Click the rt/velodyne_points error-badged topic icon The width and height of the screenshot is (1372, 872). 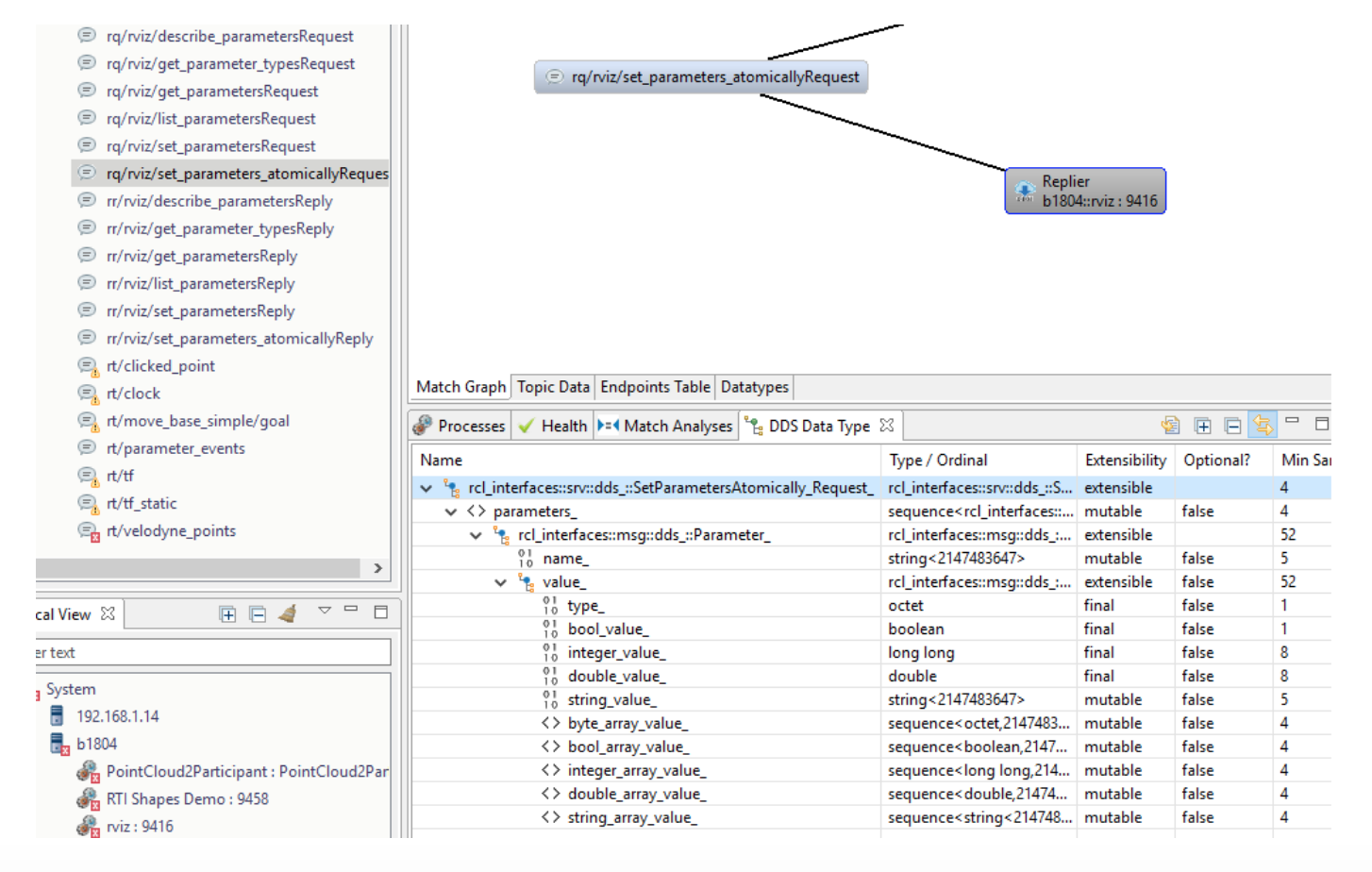click(x=88, y=531)
